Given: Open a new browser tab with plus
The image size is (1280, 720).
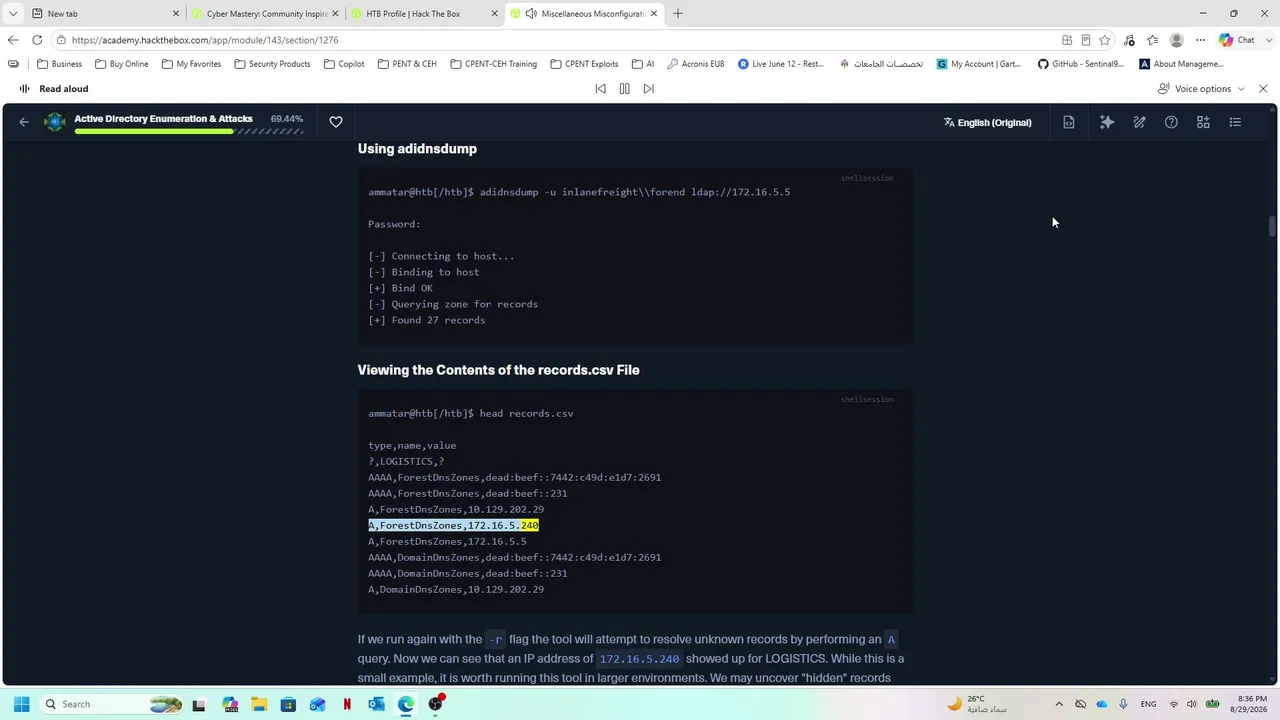Looking at the screenshot, I should (x=678, y=14).
